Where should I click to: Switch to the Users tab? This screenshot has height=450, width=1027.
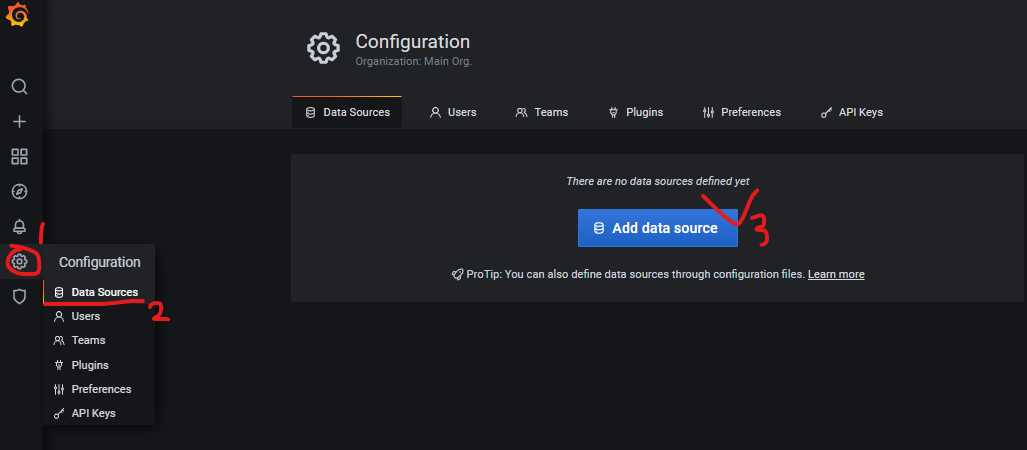click(x=453, y=113)
